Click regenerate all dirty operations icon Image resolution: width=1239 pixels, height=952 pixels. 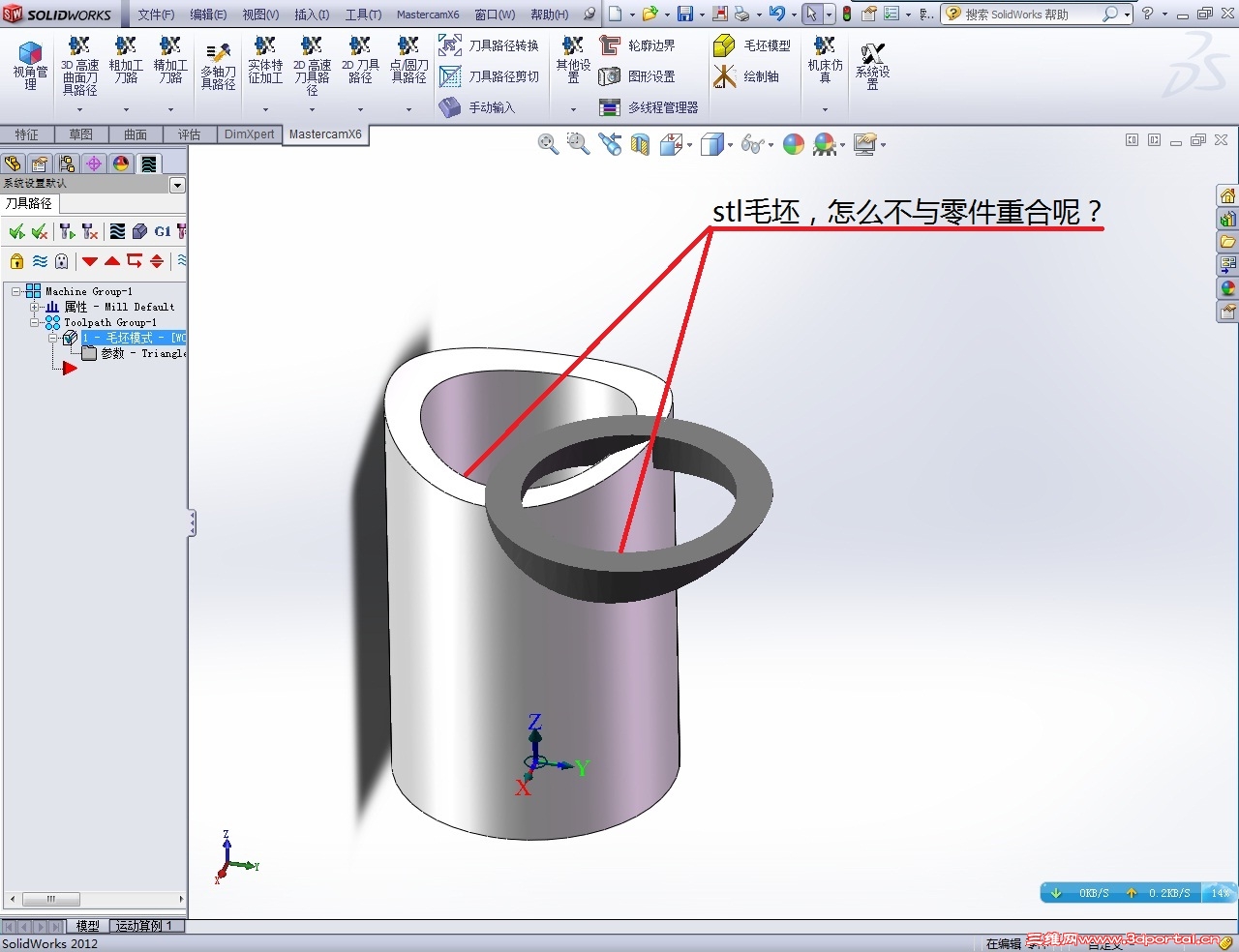(90, 231)
